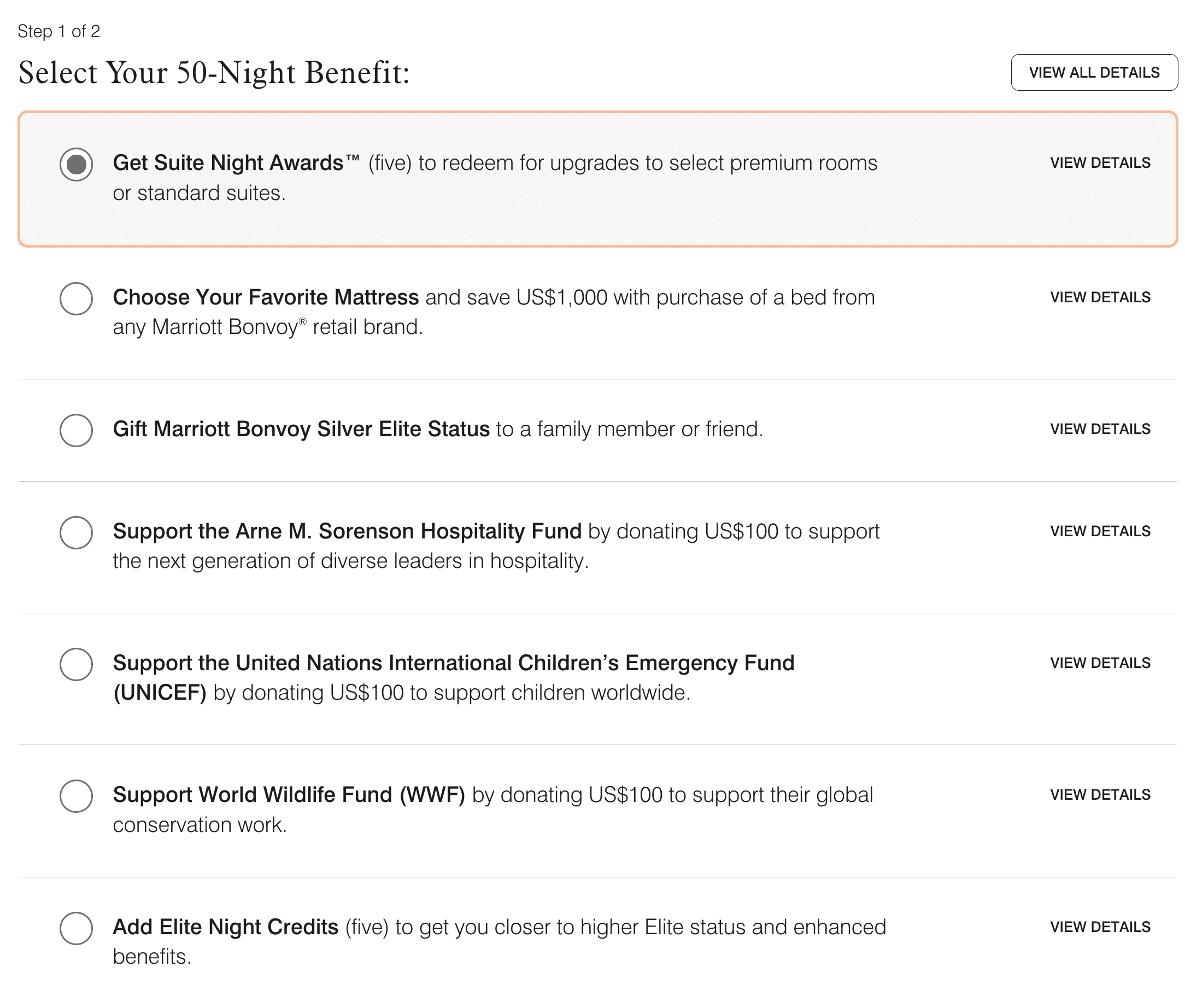The height and width of the screenshot is (1008, 1185).
Task: Show details for Elite Night Credits
Action: click(1100, 927)
